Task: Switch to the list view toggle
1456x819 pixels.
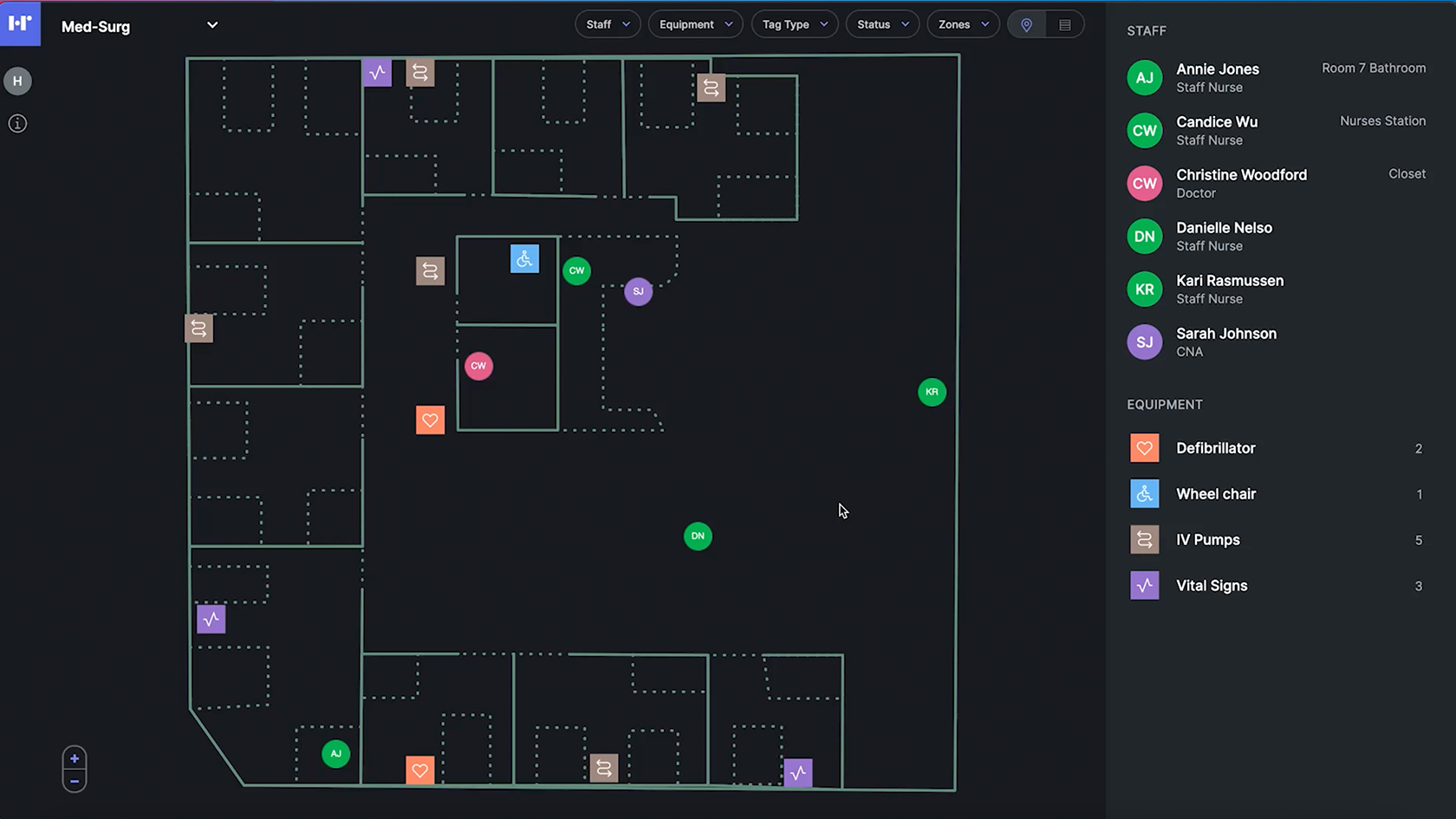Action: [x=1065, y=24]
